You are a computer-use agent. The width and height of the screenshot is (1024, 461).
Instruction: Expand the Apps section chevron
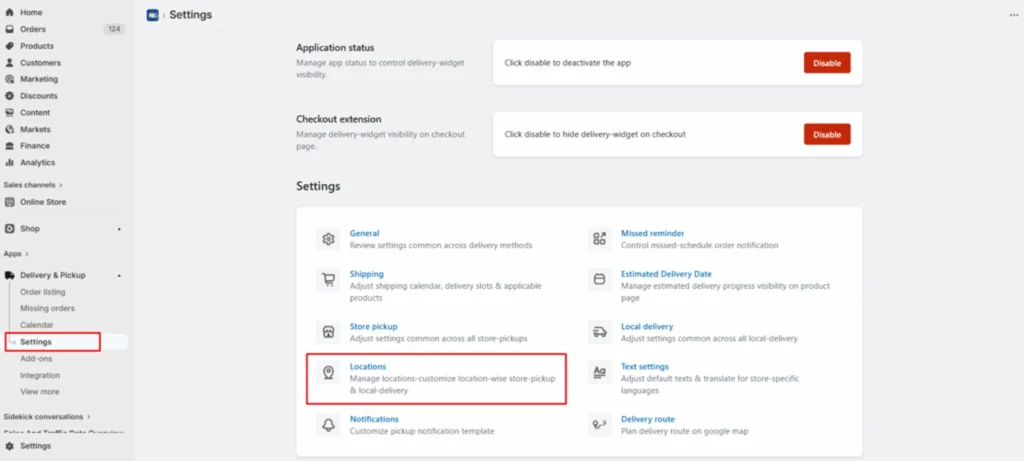pyautogui.click(x=27, y=254)
